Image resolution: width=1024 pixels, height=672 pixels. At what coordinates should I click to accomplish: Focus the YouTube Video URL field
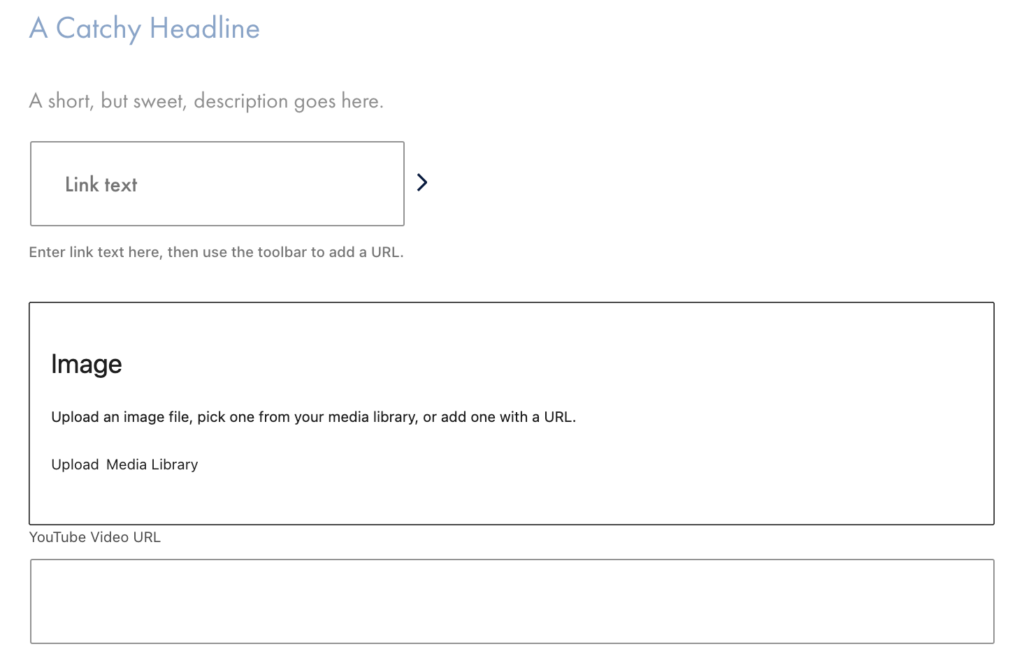coord(512,601)
